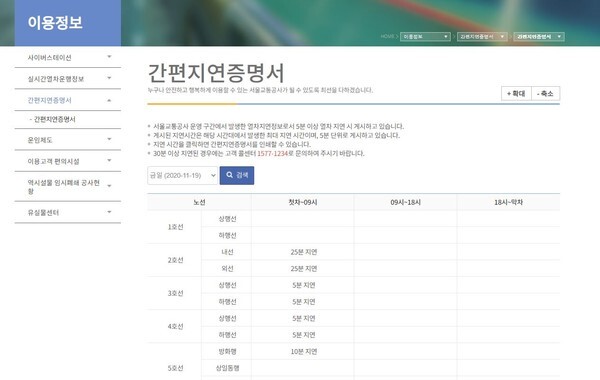This screenshot has width=600, height=380.
Task: Expand 역시설물 임시폐쇄 공사현황 menu
Action: [x=68, y=186]
